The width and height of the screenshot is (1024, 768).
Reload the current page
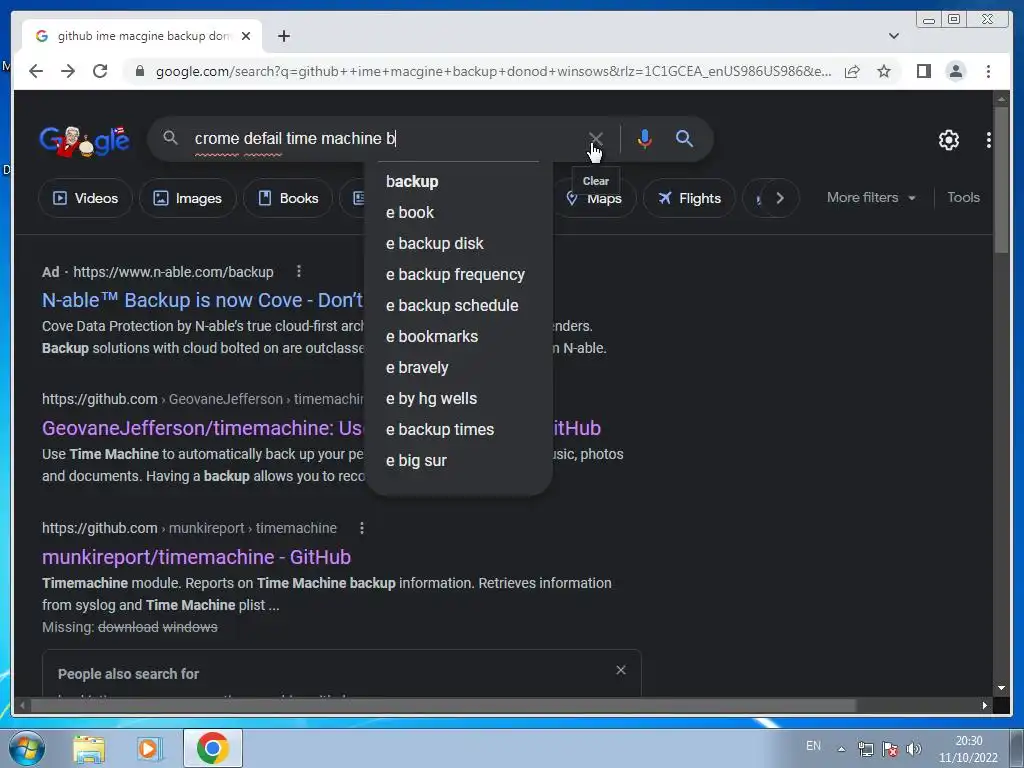pos(100,71)
